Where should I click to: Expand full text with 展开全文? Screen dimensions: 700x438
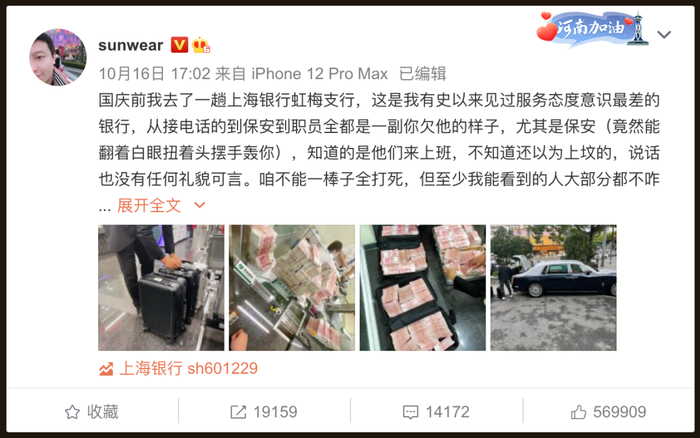[x=149, y=205]
